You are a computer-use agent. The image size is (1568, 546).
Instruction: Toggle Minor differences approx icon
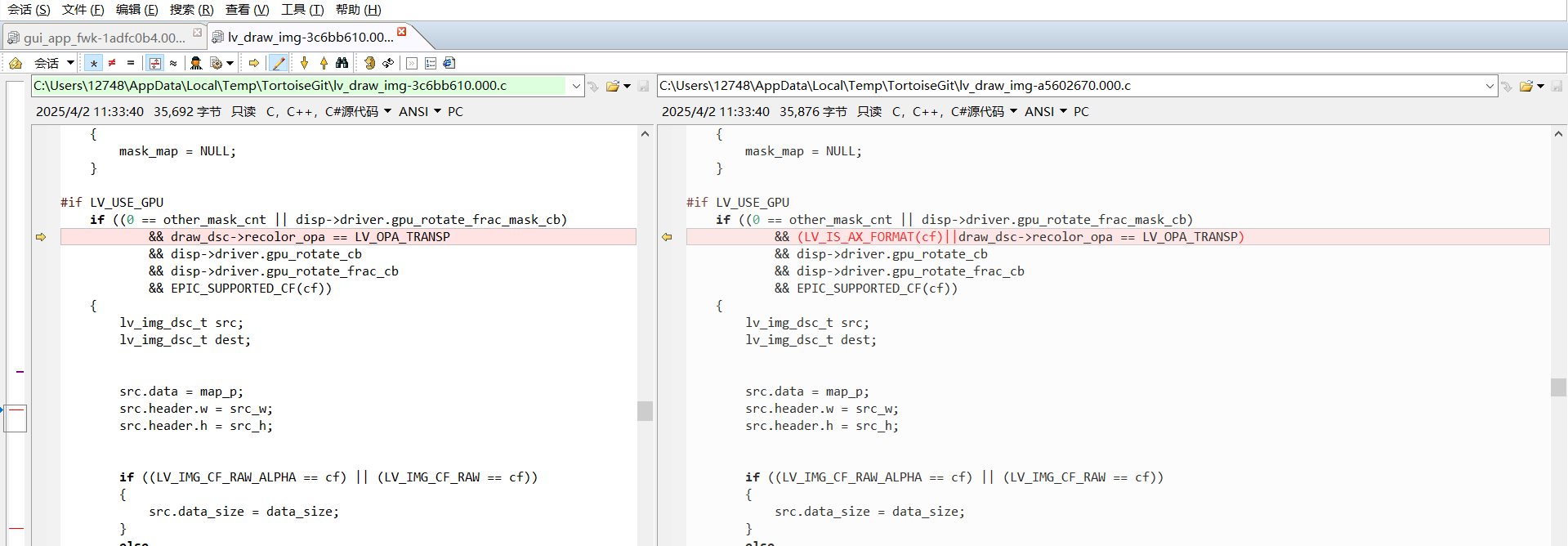point(173,63)
